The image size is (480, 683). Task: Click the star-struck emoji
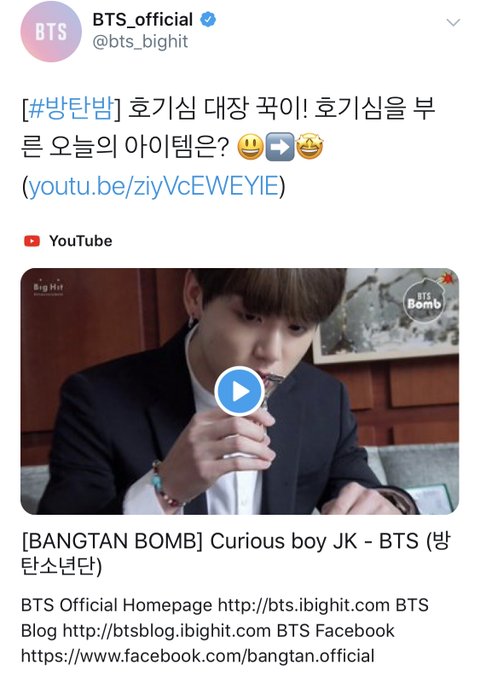coord(309,147)
